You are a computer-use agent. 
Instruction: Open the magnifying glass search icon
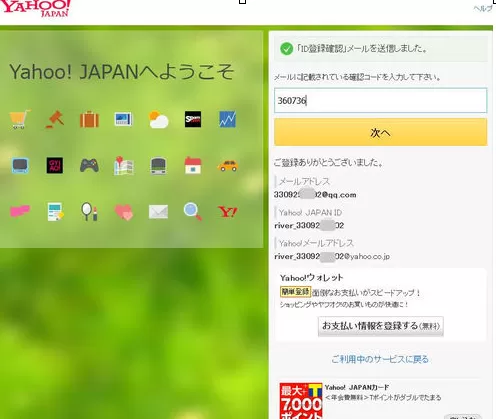click(193, 212)
